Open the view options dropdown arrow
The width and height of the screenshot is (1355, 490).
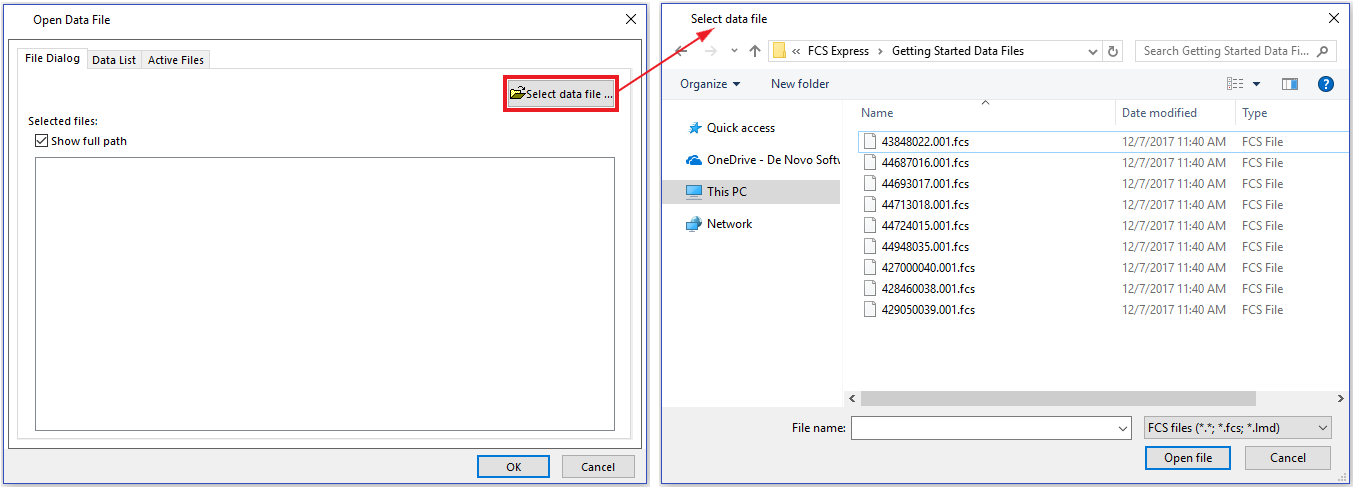click(x=1256, y=84)
